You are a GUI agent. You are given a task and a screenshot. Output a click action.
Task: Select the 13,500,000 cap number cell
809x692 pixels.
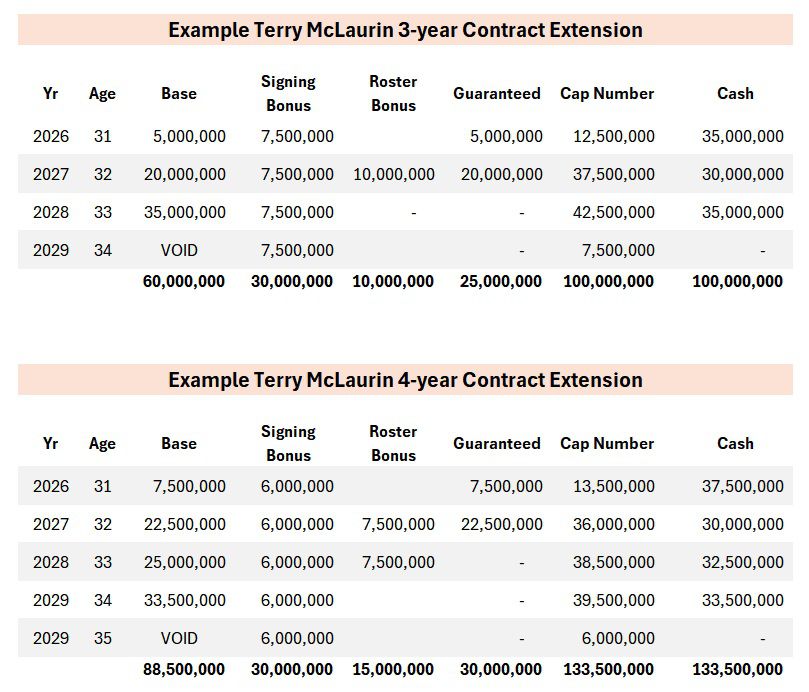[614, 486]
